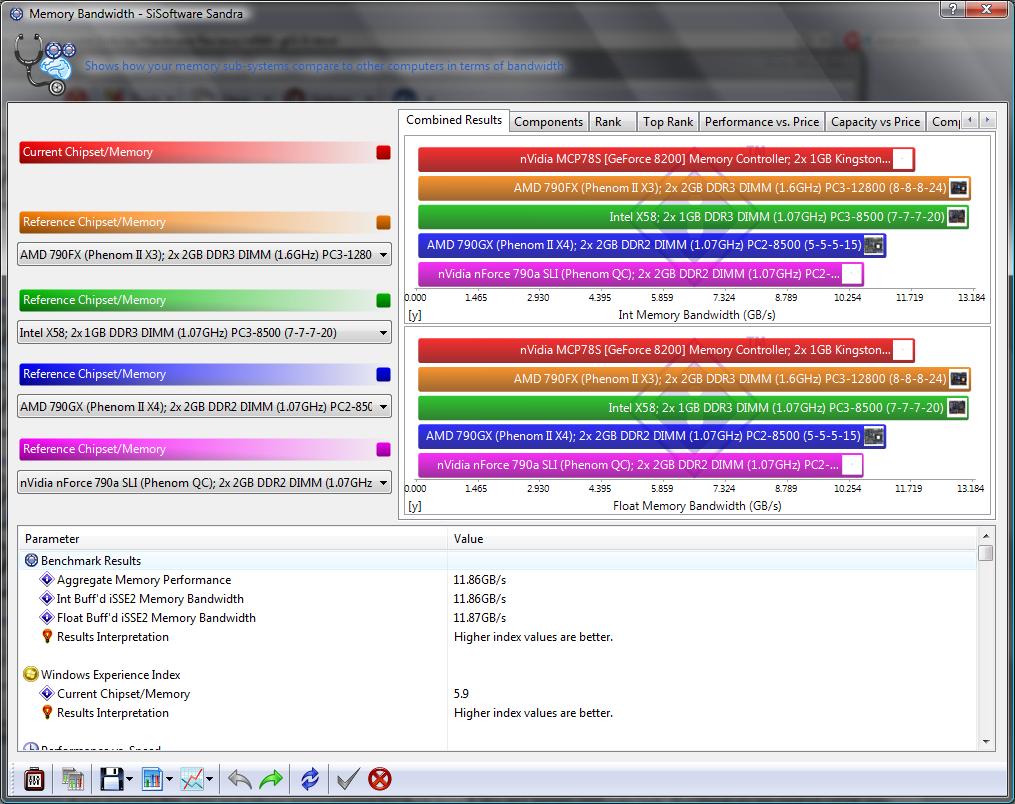This screenshot has height=804, width=1015.
Task: Click the diamond icon beside Int Buff'd iSSE2
Action: [x=47, y=599]
